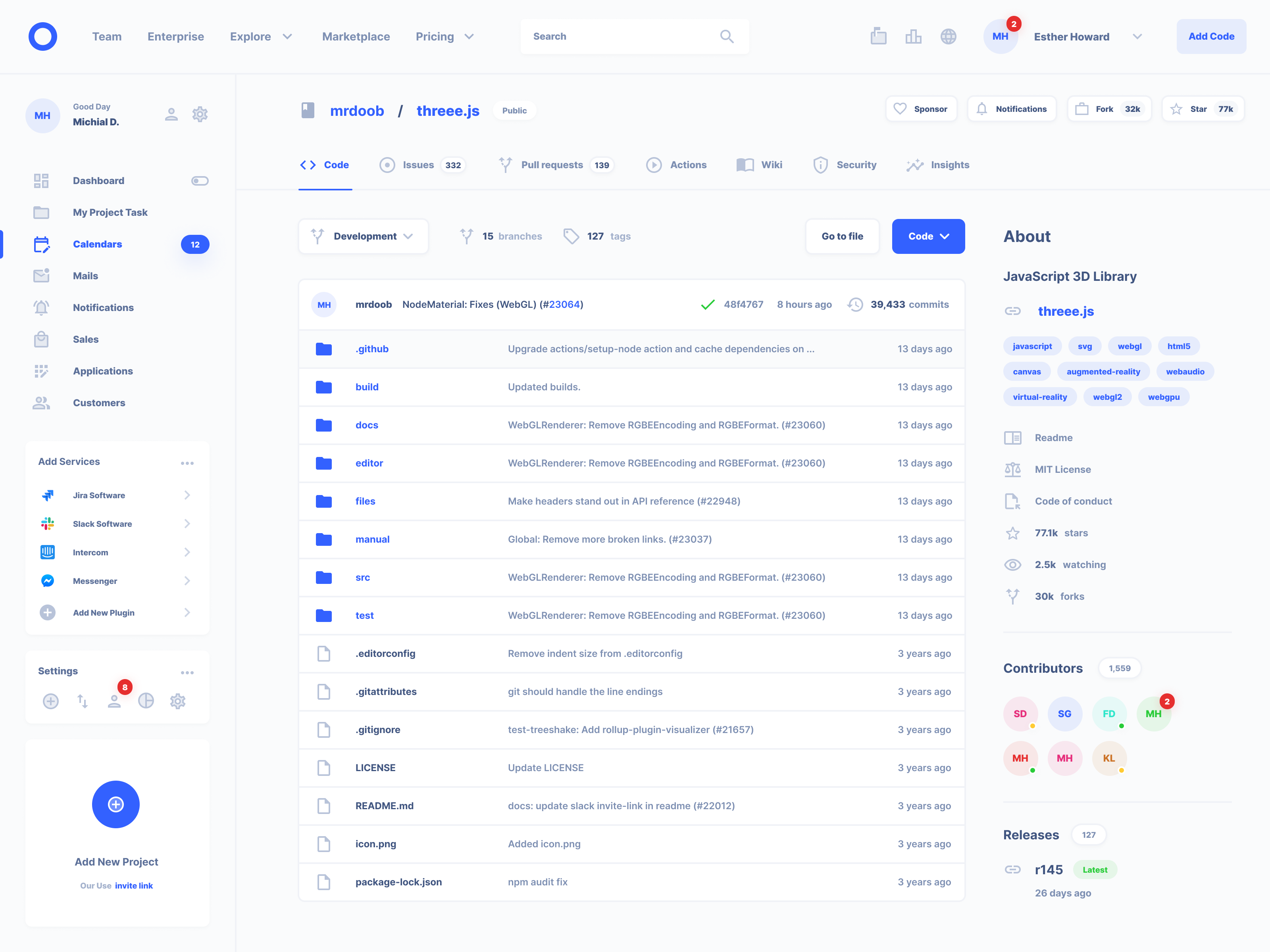Click the Add Code button

(1211, 37)
